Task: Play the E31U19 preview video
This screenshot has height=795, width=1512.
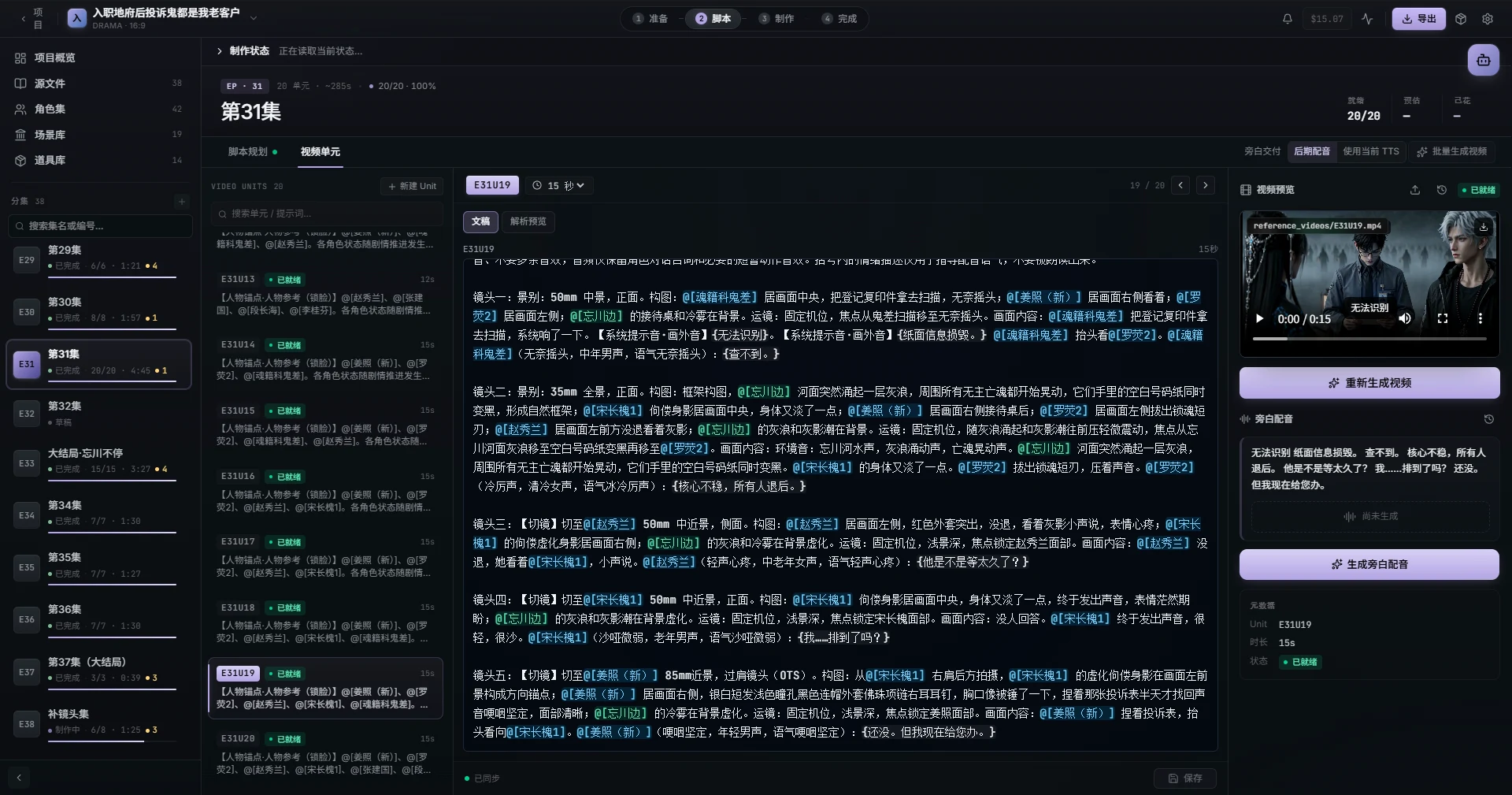Action: [1260, 318]
